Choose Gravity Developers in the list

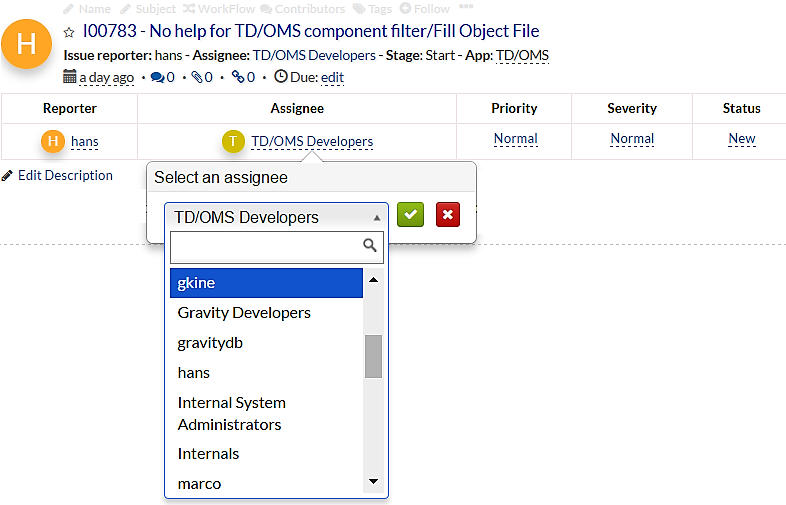(244, 313)
